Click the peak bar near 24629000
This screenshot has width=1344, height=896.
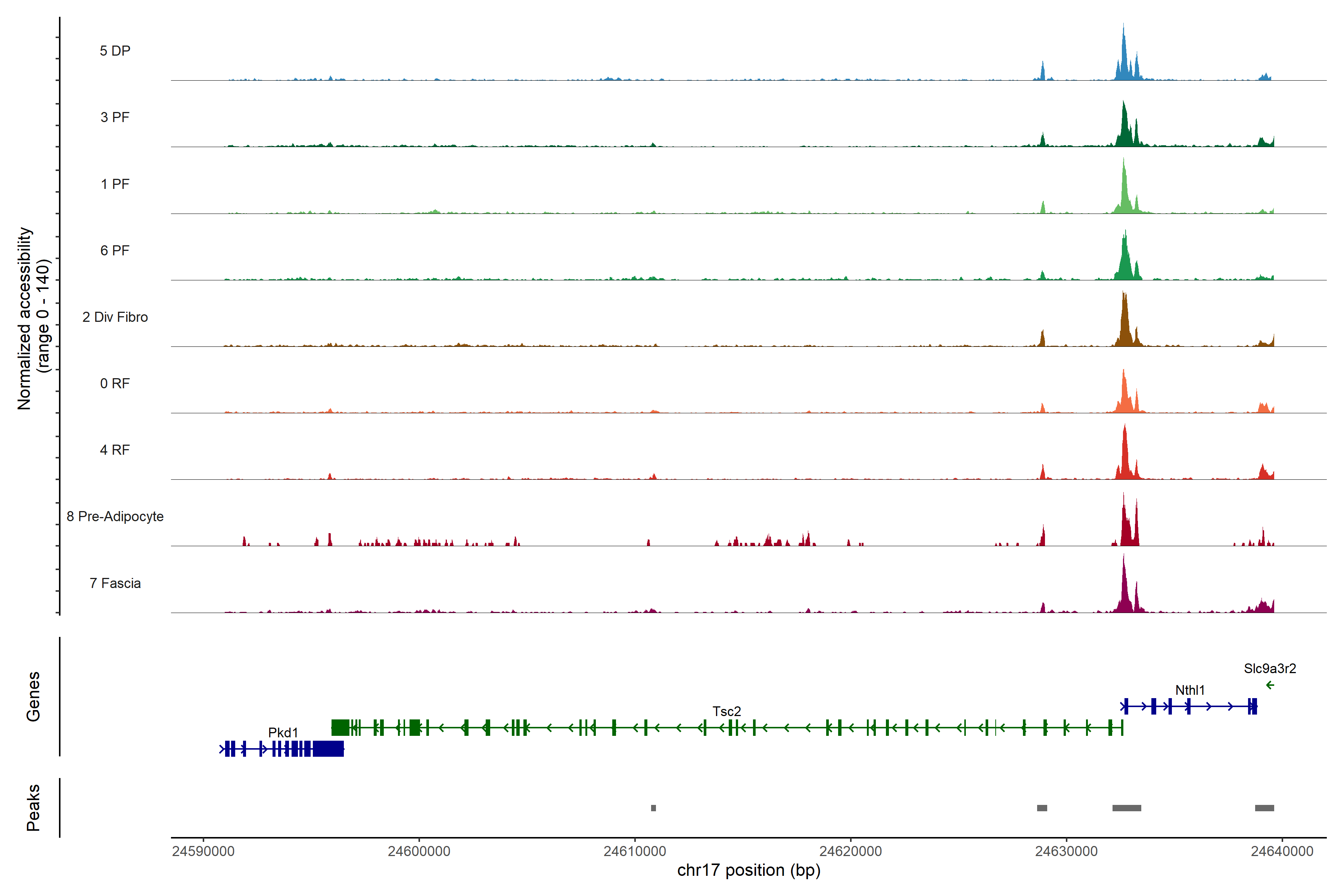pyautogui.click(x=1042, y=808)
